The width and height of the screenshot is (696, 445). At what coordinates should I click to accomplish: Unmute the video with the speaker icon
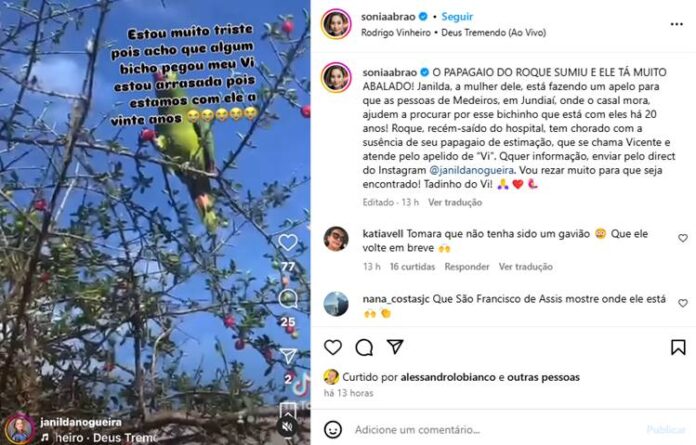click(x=288, y=427)
